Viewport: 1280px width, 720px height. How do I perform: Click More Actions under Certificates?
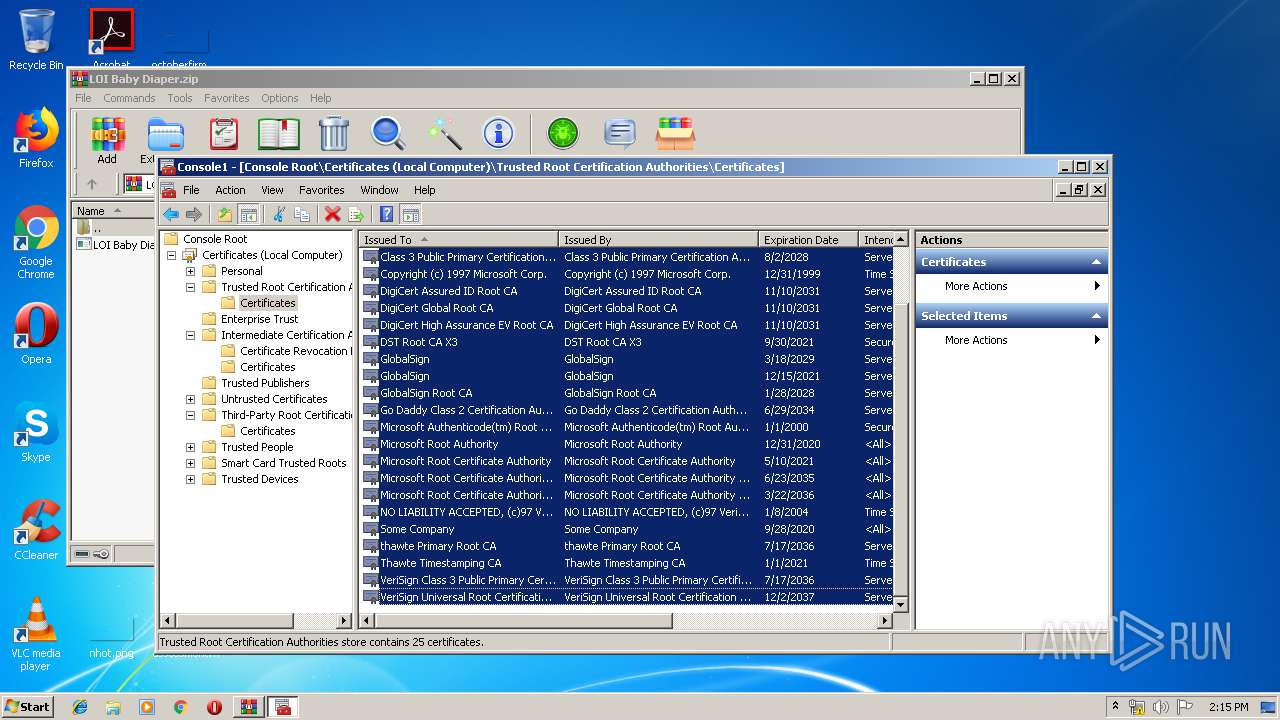tap(1012, 286)
